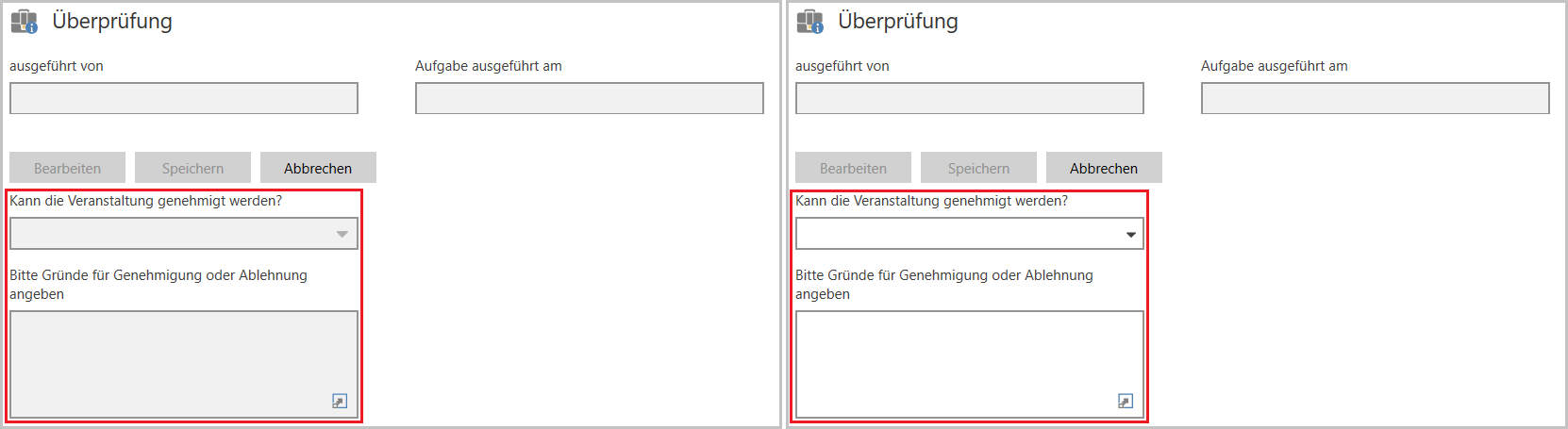
Task: Click the left form's 'Aufgabe ausgeführt am' field
Action: 590,98
